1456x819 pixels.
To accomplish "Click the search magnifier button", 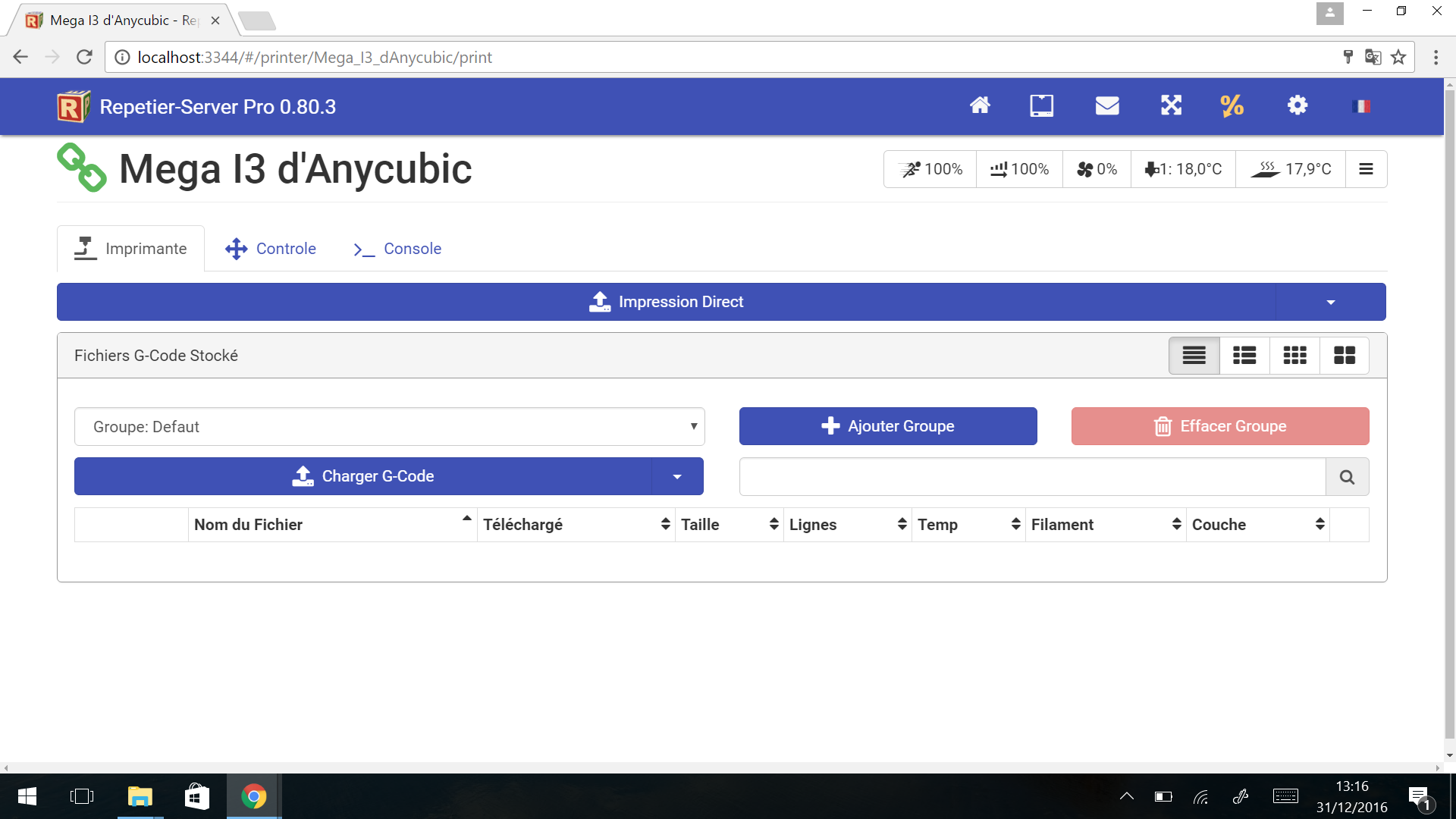I will pos(1347,477).
